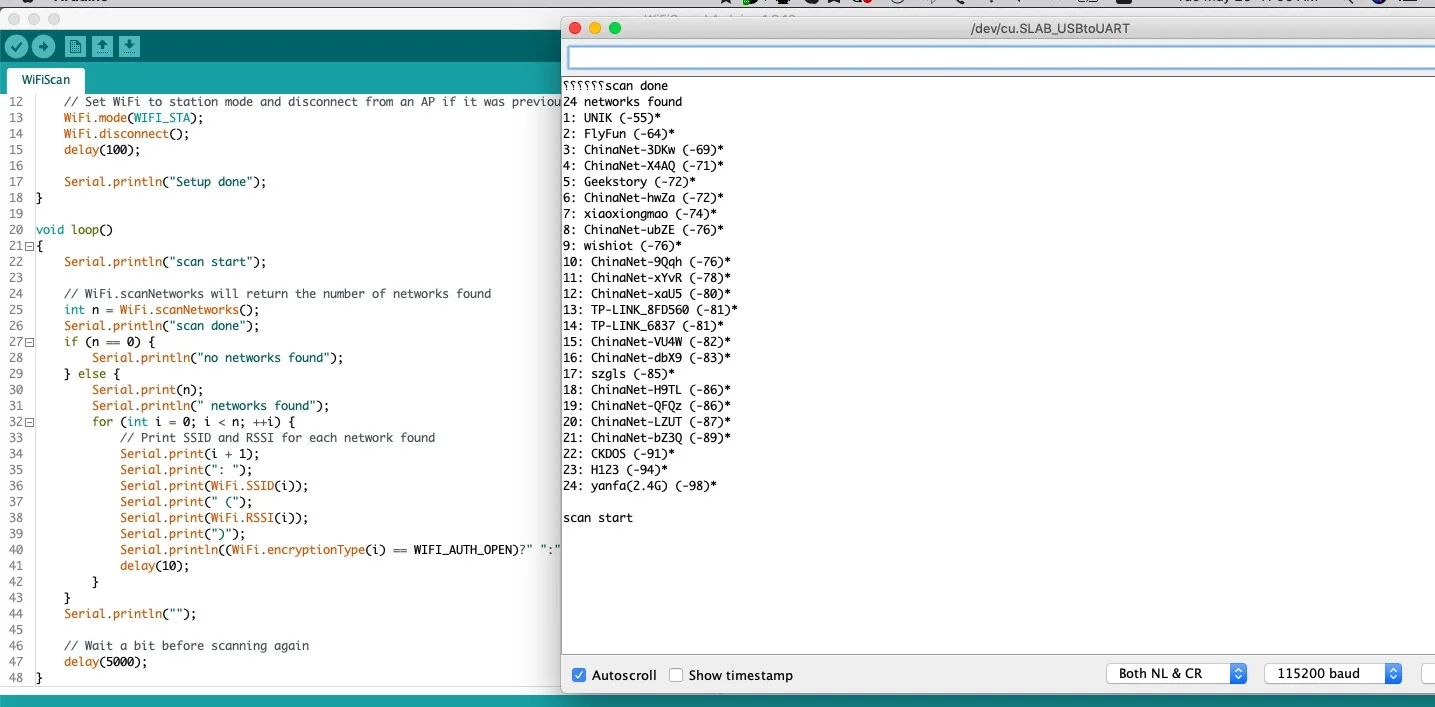
Task: Click the '2: FlyFun (-64)*' output line
Action: pyautogui.click(x=619, y=134)
